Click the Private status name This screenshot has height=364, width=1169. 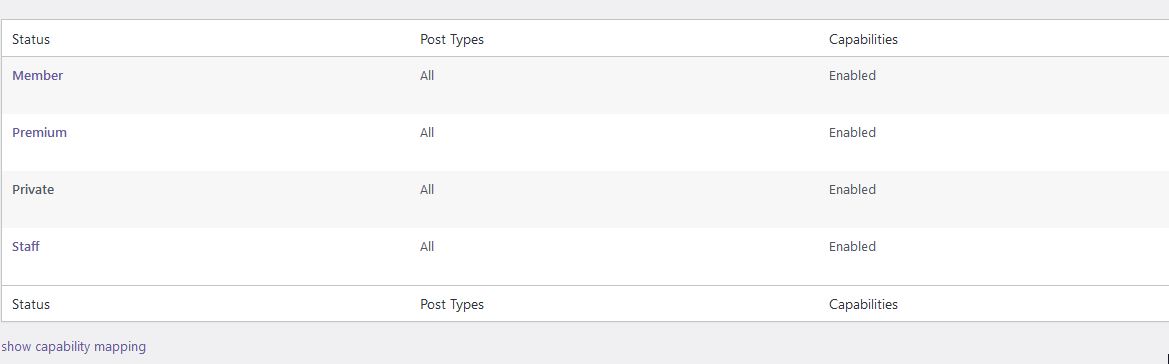pos(33,189)
